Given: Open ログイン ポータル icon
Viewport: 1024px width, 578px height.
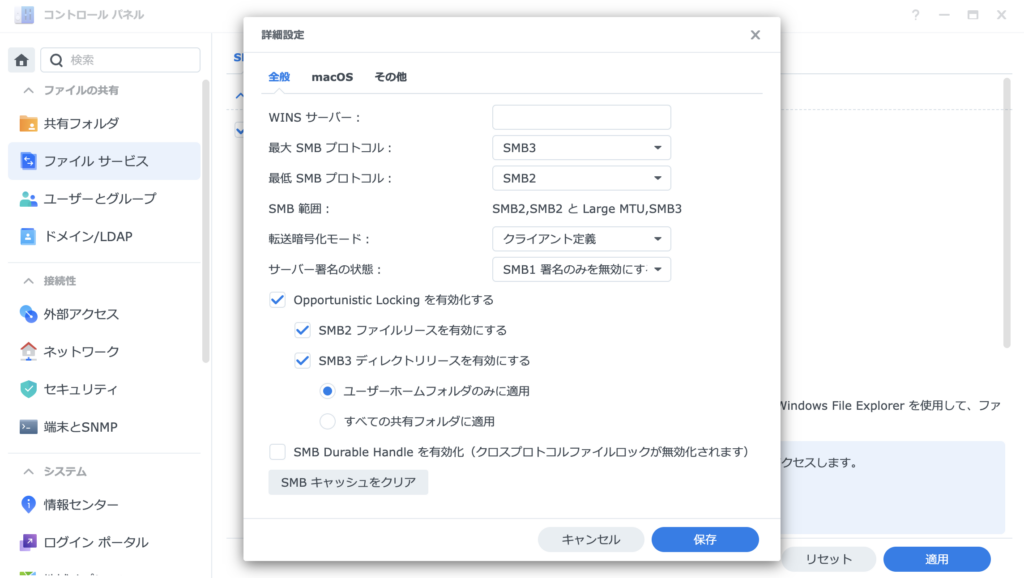Looking at the screenshot, I should tap(28, 542).
